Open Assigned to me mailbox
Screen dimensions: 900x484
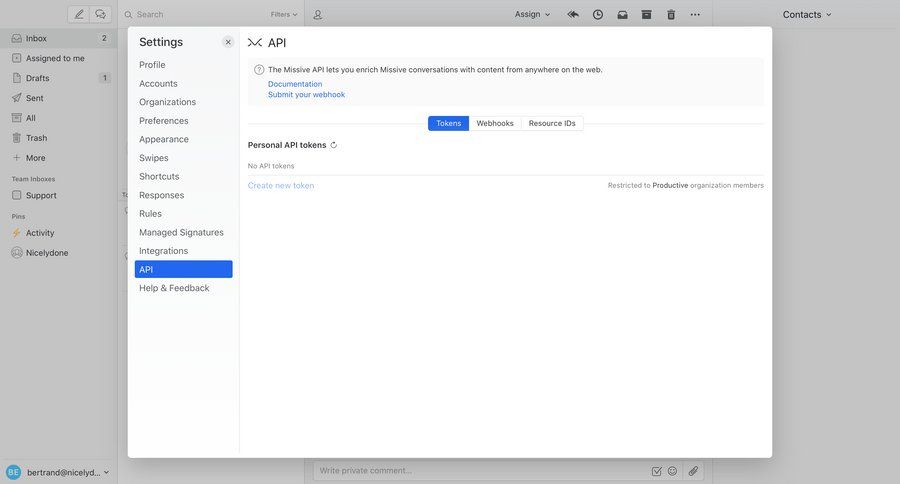[59, 58]
